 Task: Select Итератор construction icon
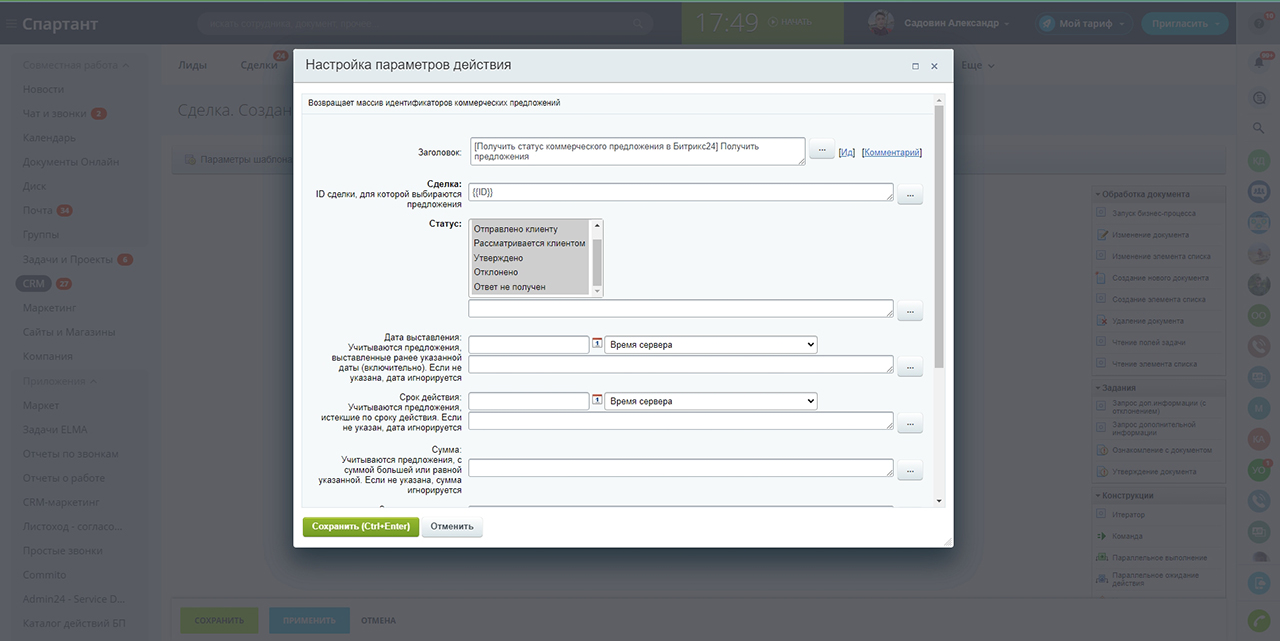pyautogui.click(x=1101, y=515)
